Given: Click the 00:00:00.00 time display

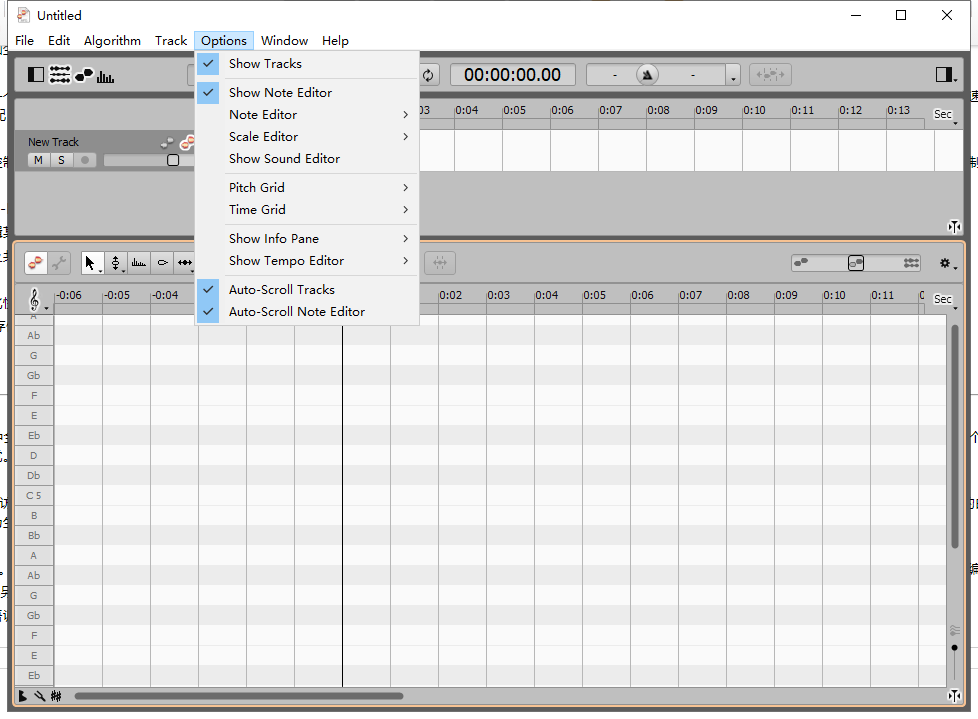Looking at the screenshot, I should tap(512, 75).
